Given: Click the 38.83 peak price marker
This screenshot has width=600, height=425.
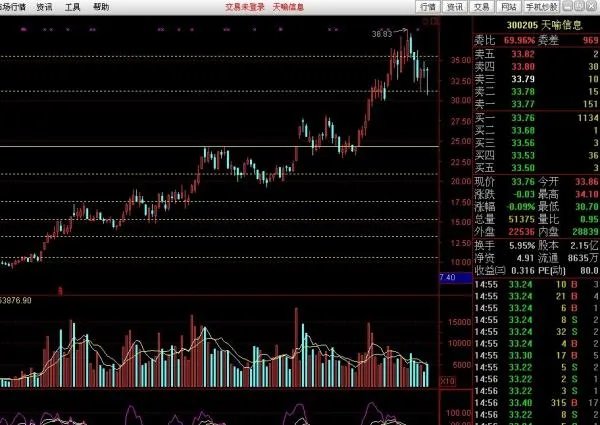Looking at the screenshot, I should coord(381,34).
